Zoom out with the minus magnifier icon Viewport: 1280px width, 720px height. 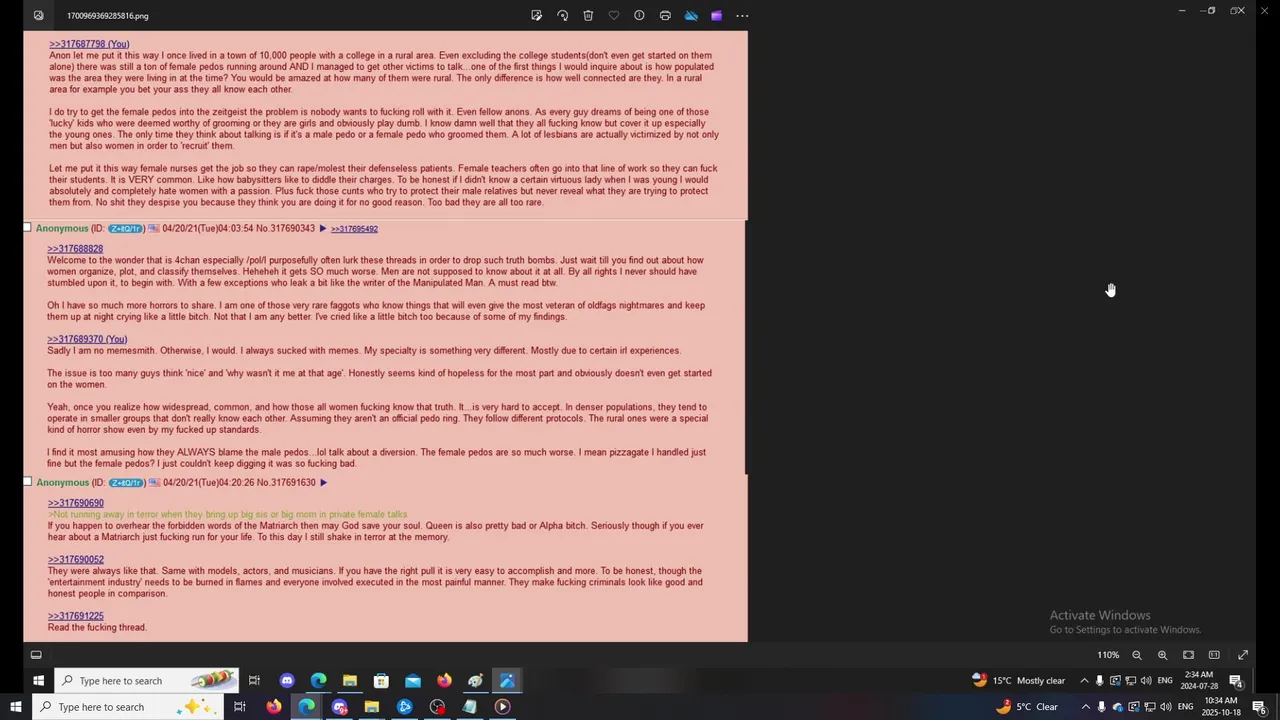click(1137, 655)
